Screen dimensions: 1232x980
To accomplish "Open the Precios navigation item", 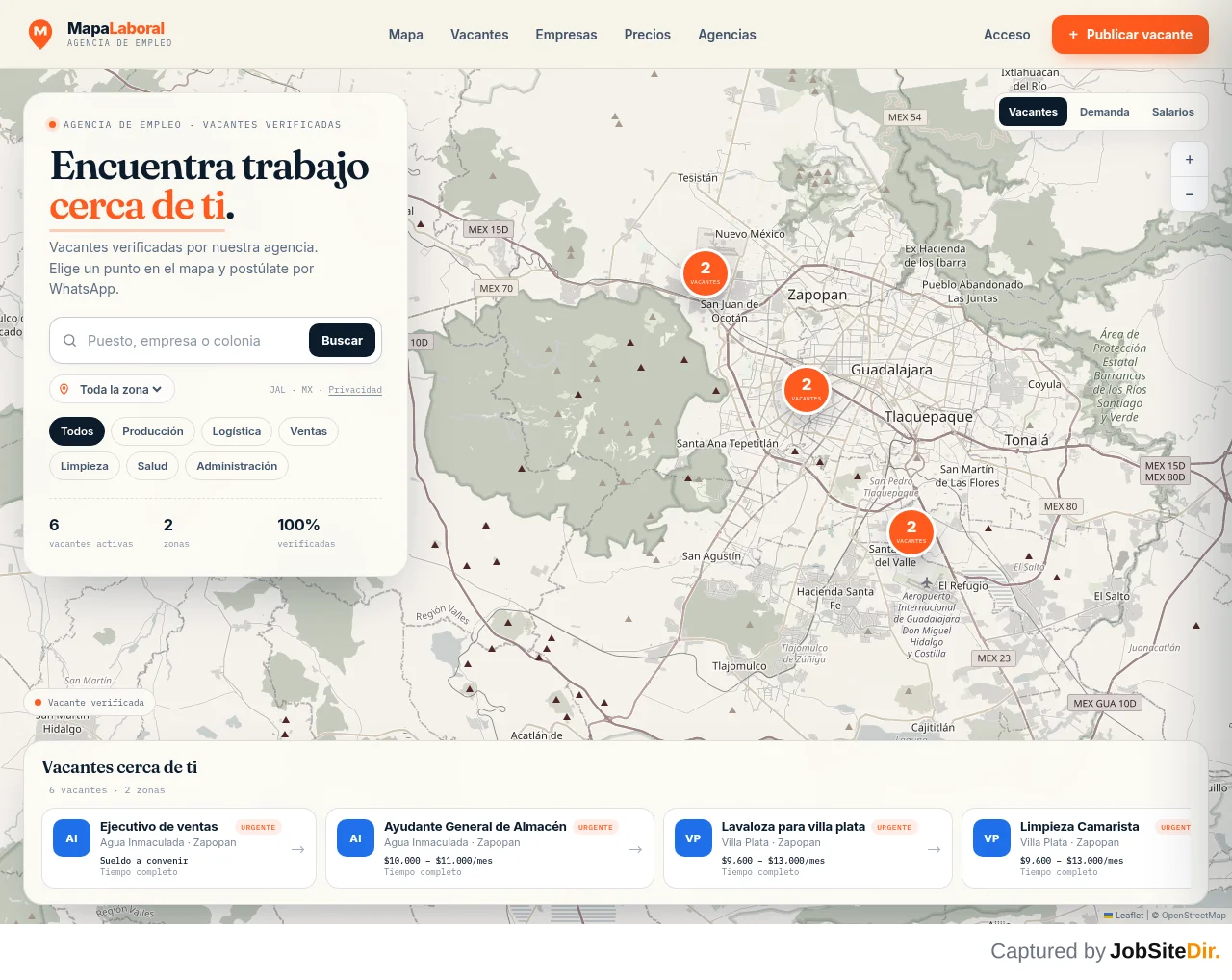I will click(x=648, y=35).
